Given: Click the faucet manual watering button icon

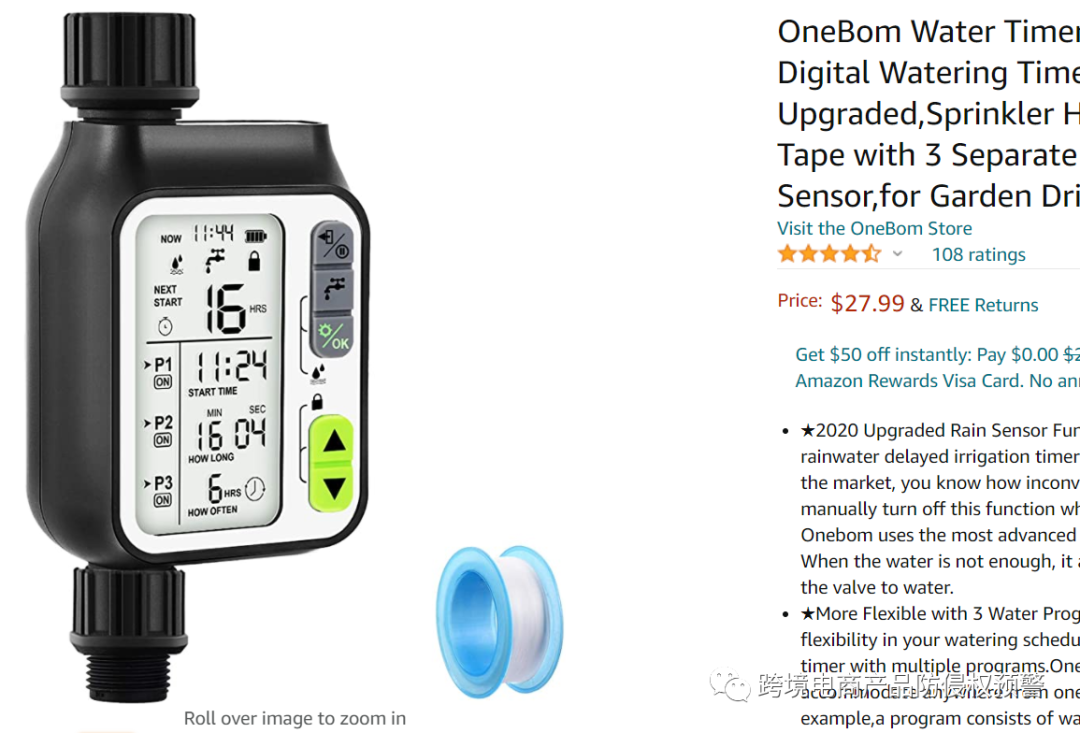Looking at the screenshot, I should click(x=334, y=290).
